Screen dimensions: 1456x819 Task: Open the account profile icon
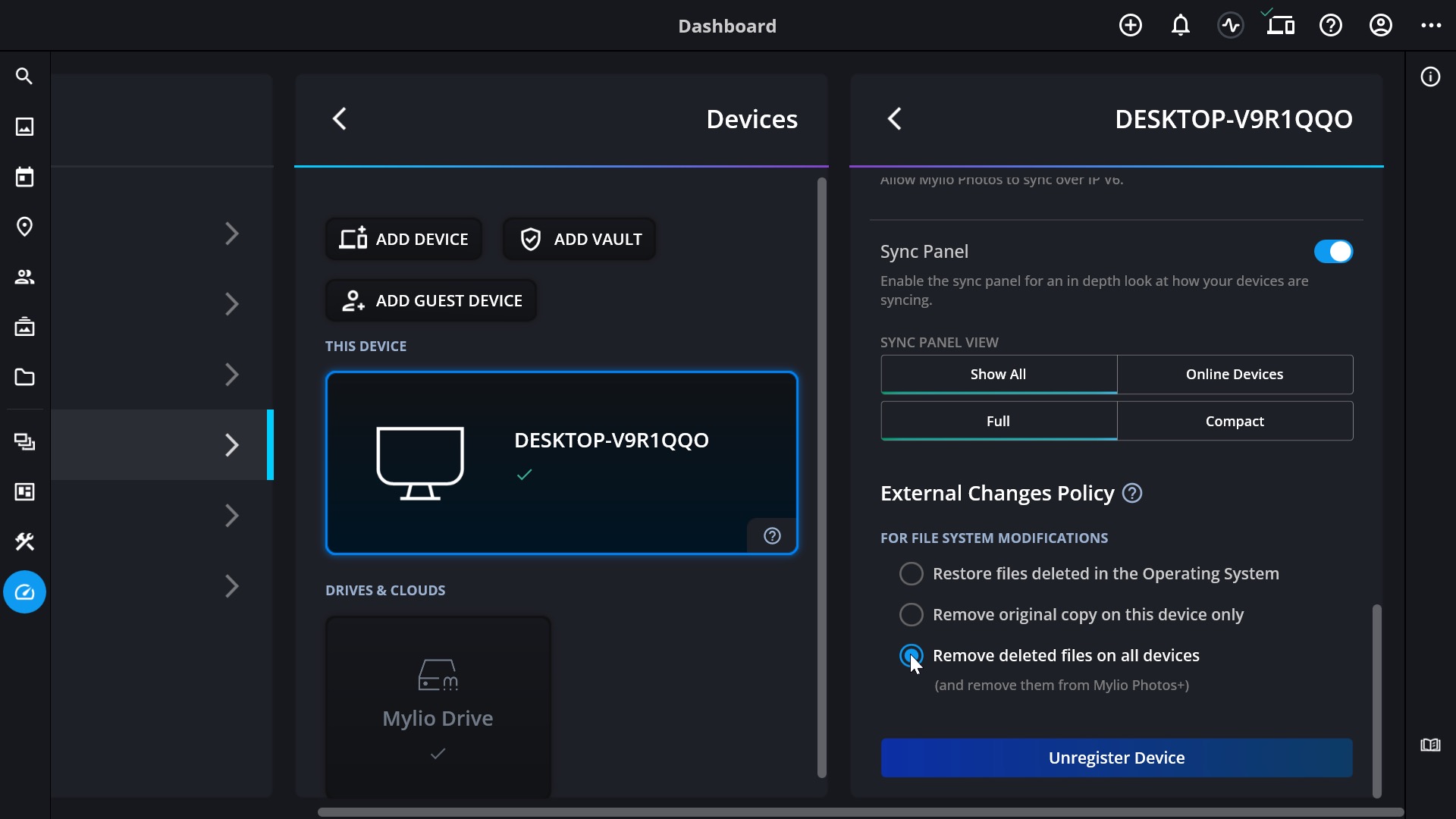[1381, 26]
